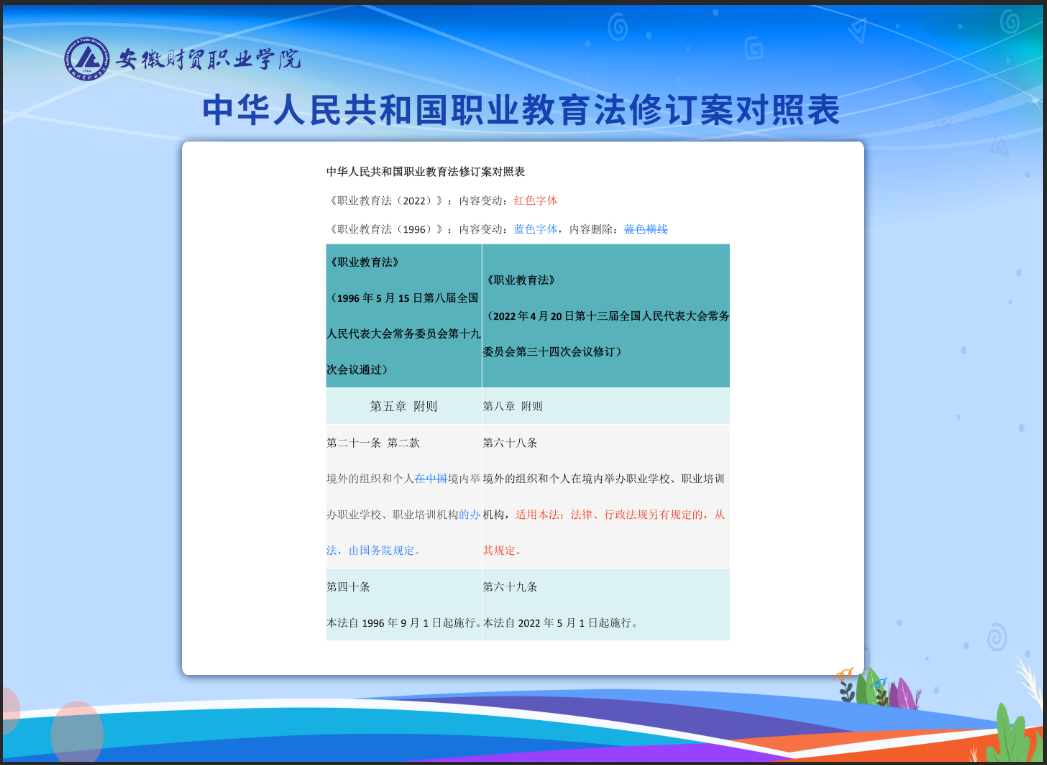Click the large blue slide title heading
Viewport: 1047px width, 765px height.
pyautogui.click(x=521, y=110)
